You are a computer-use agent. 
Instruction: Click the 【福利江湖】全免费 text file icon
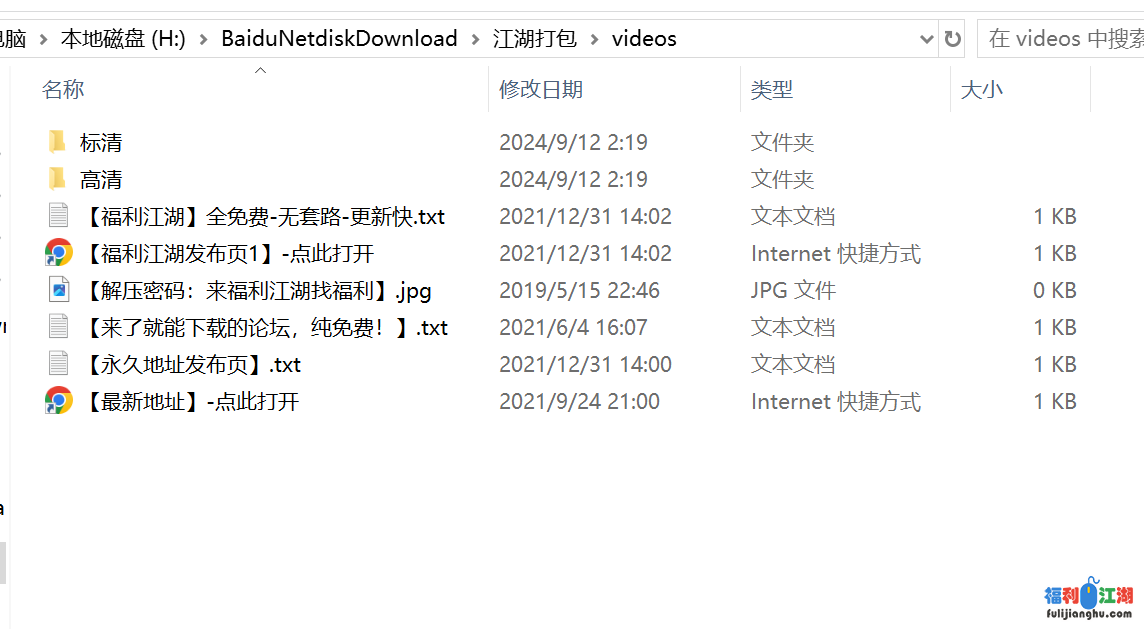pyautogui.click(x=58, y=216)
